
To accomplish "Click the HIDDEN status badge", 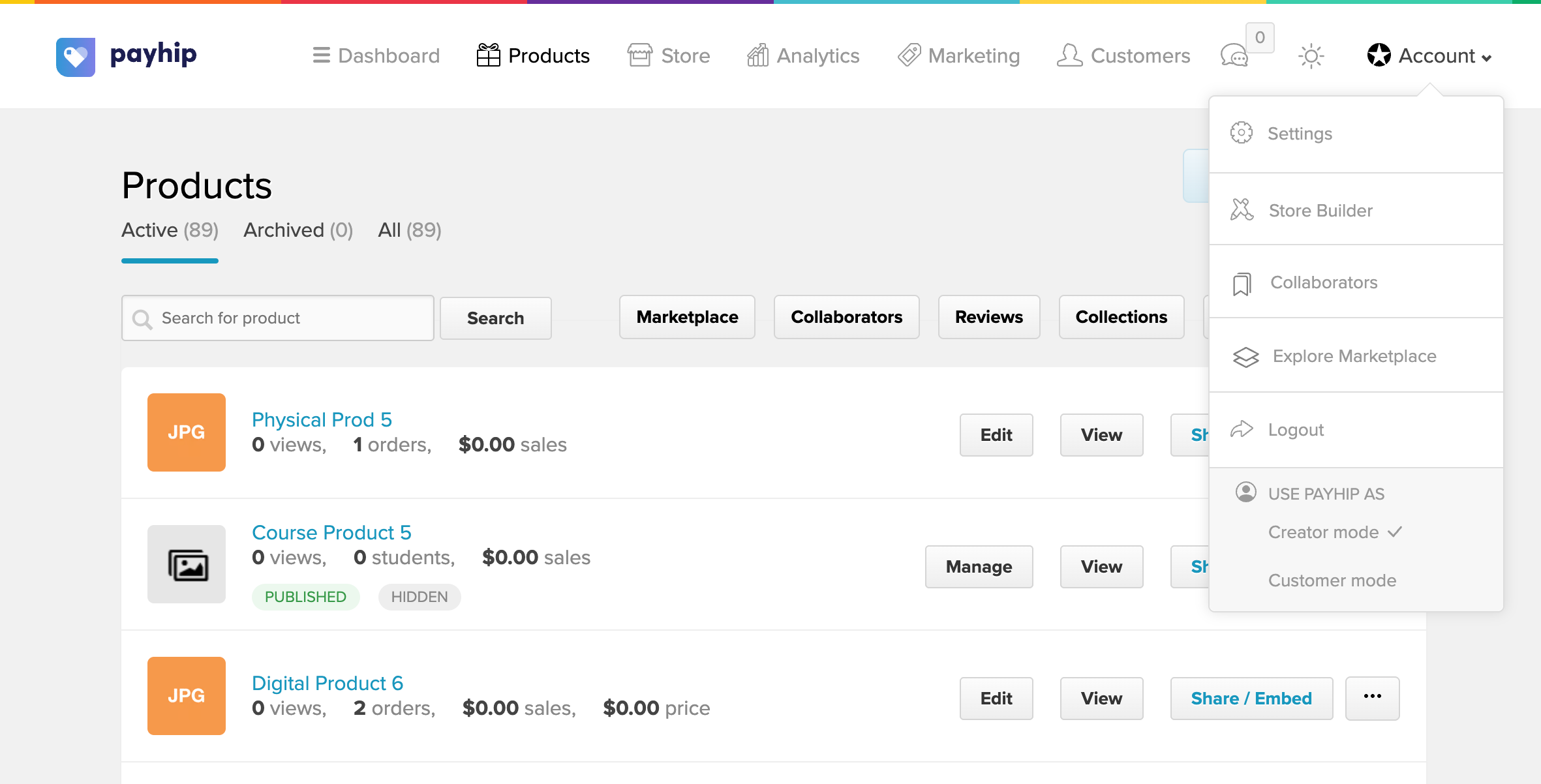I will [x=420, y=597].
